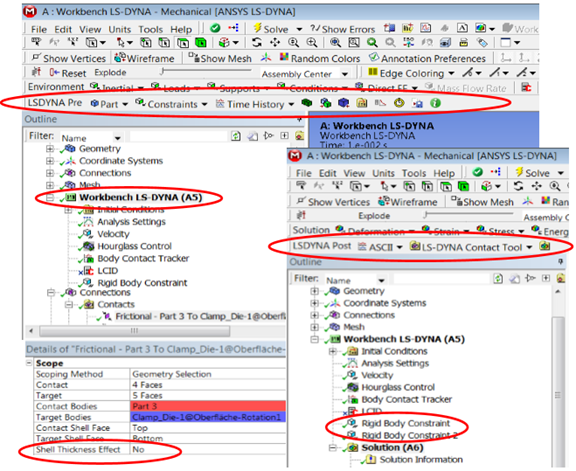Viewport: 576px width, 471px height.
Task: Yellow clock icon in the LSDYNA Pre toolbar
Action: 399,103
